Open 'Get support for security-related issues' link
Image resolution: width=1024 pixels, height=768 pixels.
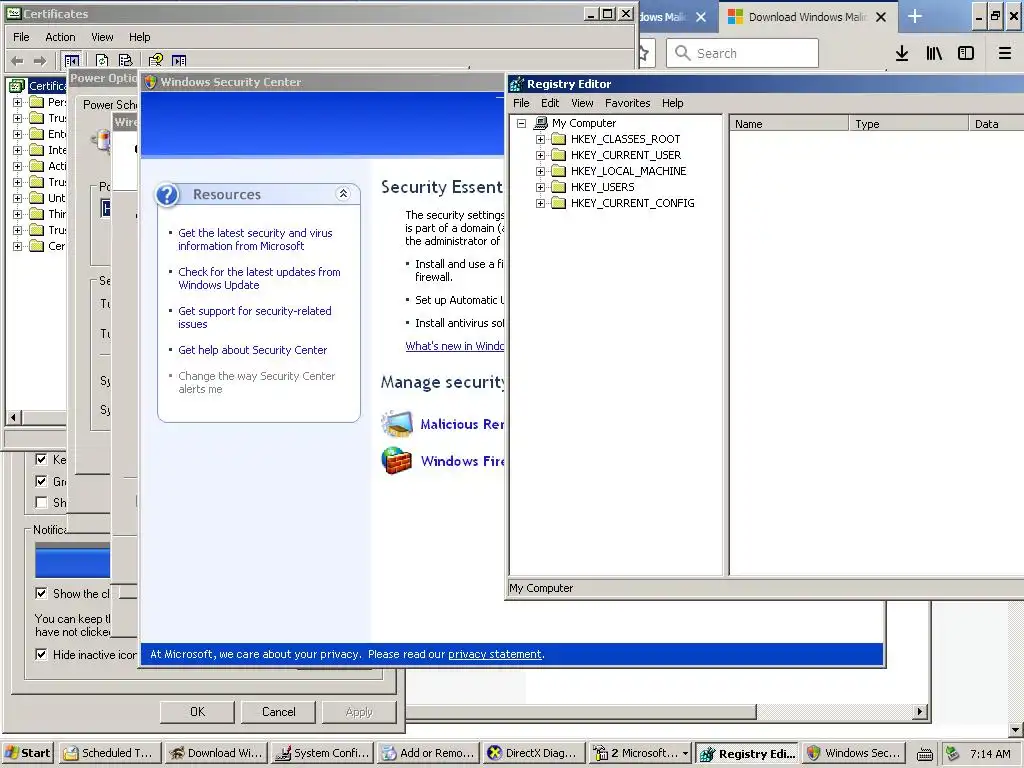[255, 317]
